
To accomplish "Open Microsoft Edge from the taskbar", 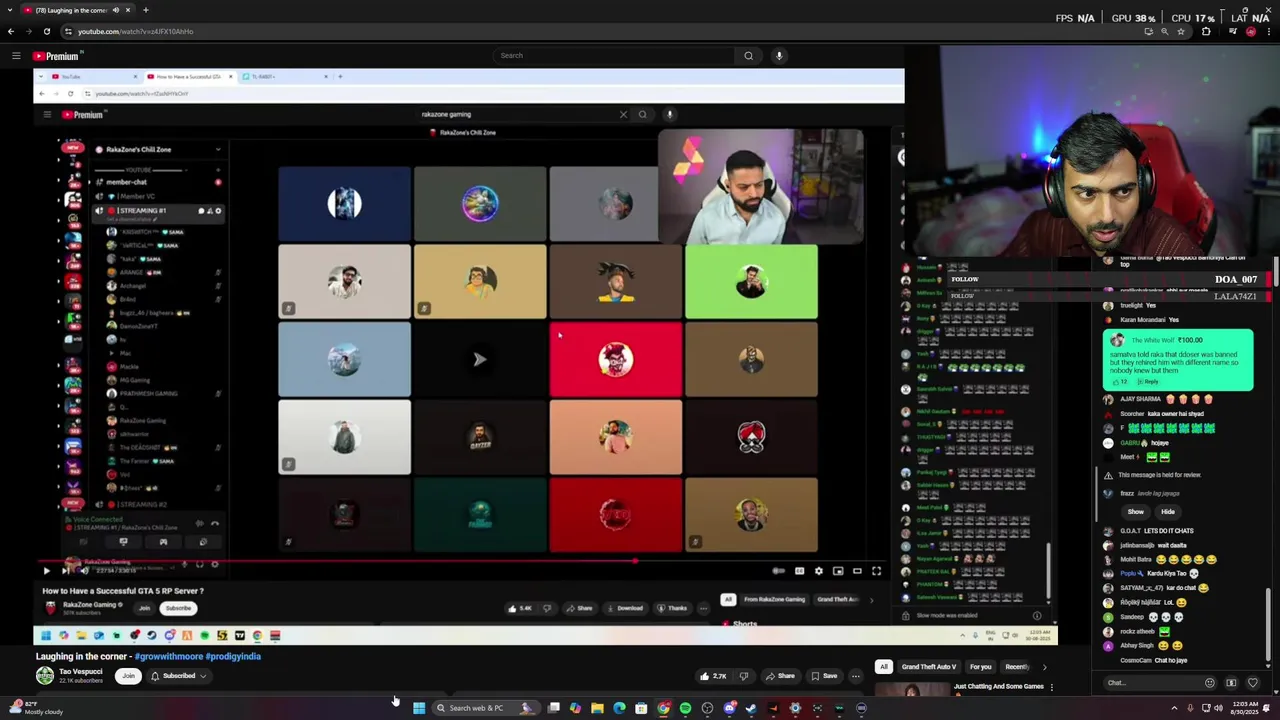I will [x=619, y=708].
